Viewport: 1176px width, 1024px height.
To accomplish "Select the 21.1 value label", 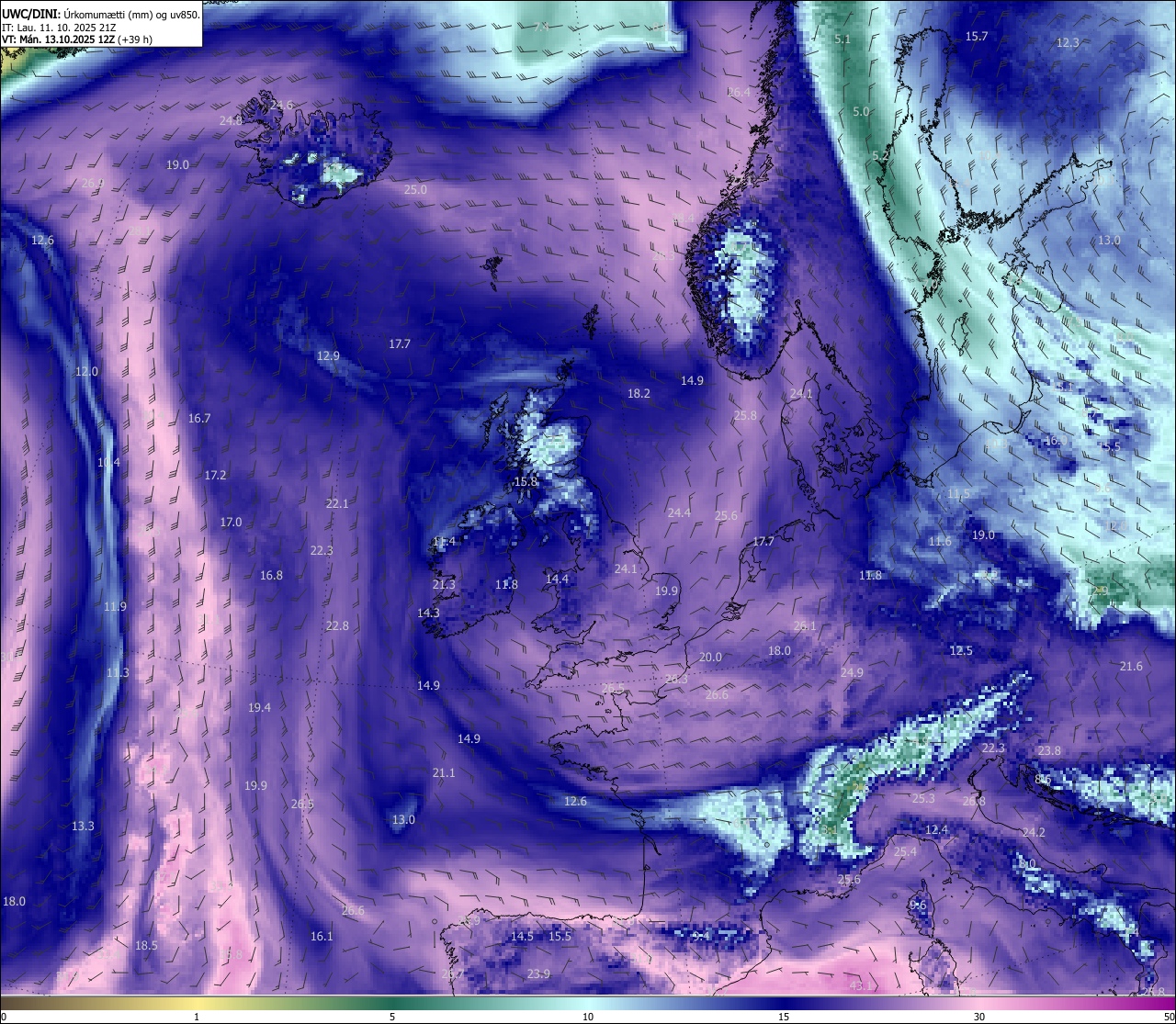I will click(444, 773).
